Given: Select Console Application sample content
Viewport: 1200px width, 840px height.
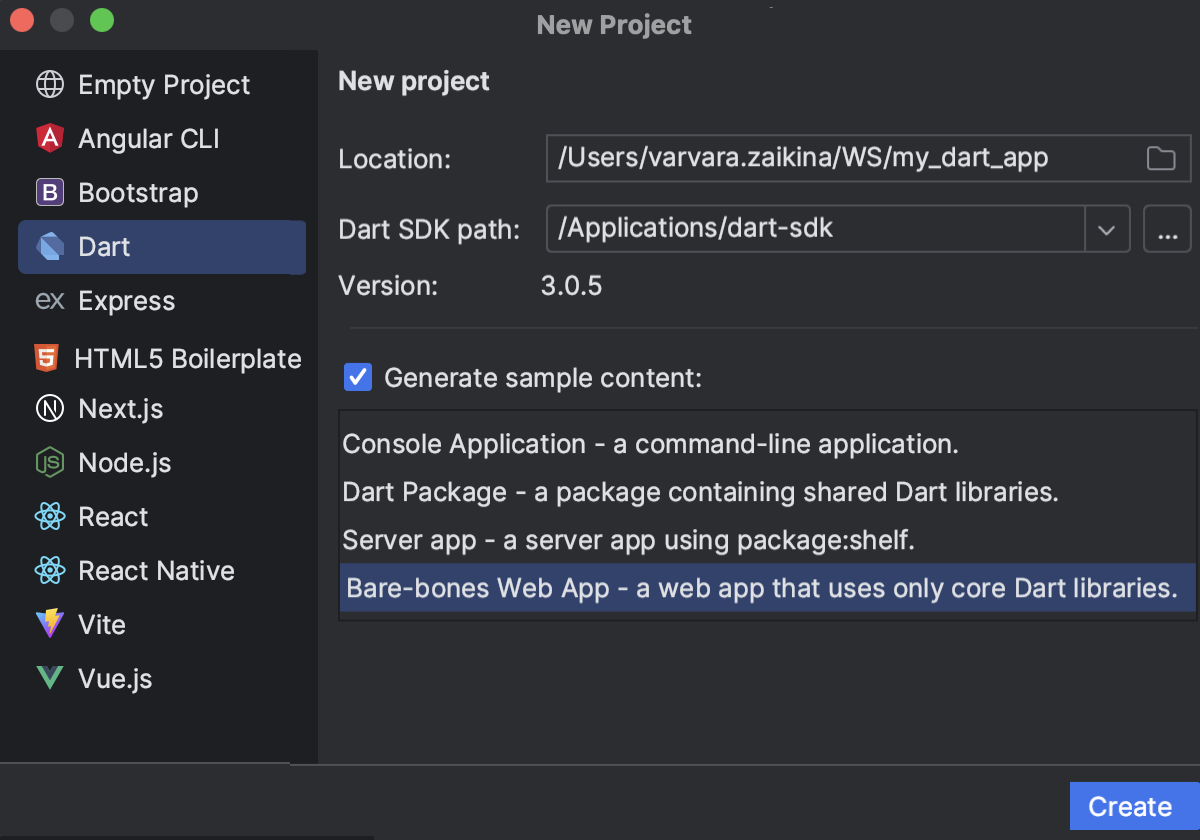Looking at the screenshot, I should pyautogui.click(x=650, y=444).
